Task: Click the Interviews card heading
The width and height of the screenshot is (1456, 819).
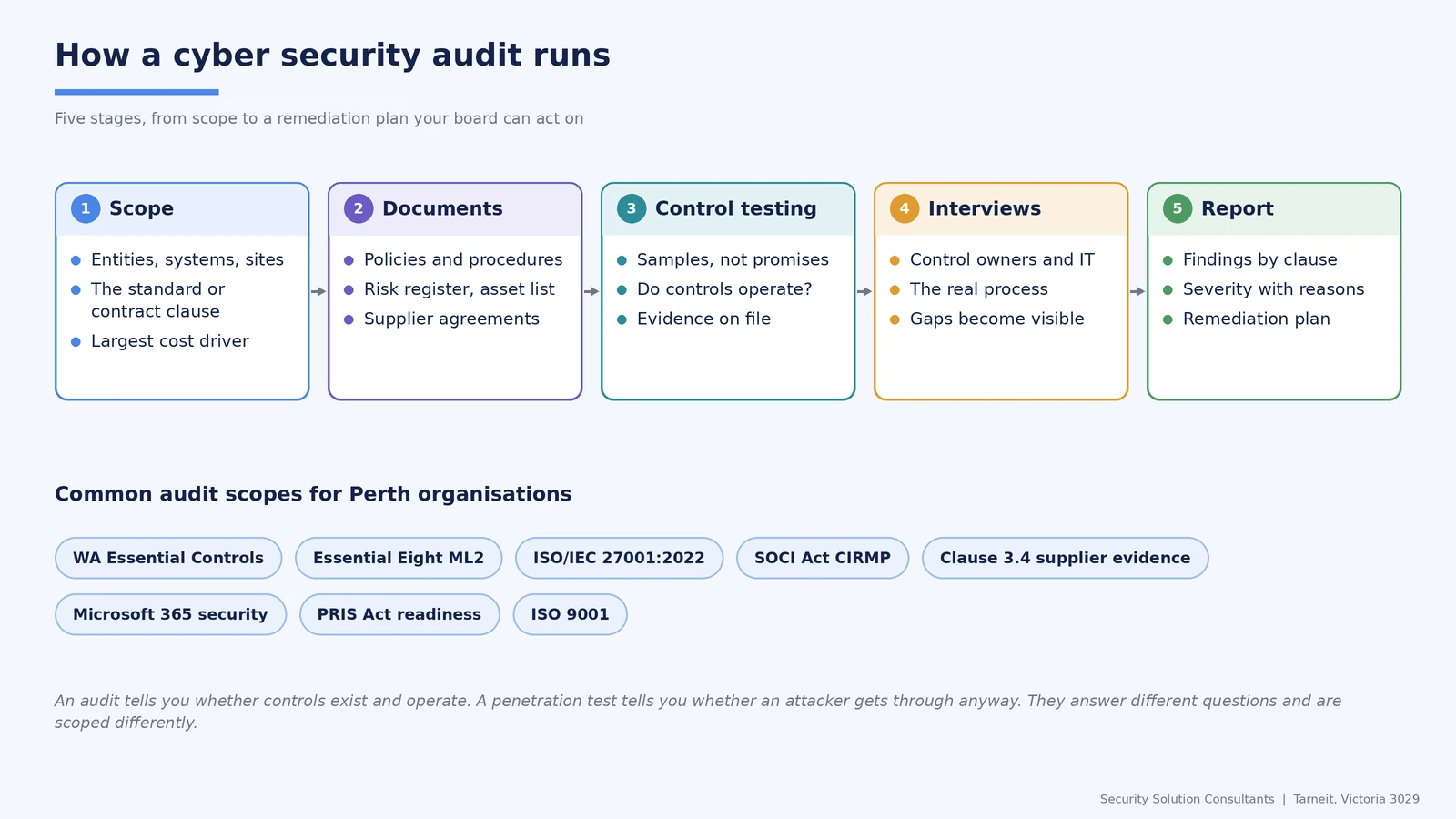Action: point(985,208)
